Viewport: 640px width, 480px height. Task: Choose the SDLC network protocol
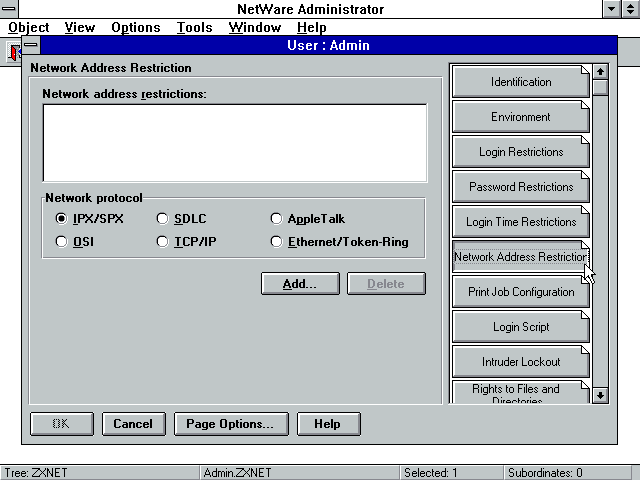[x=182, y=219]
